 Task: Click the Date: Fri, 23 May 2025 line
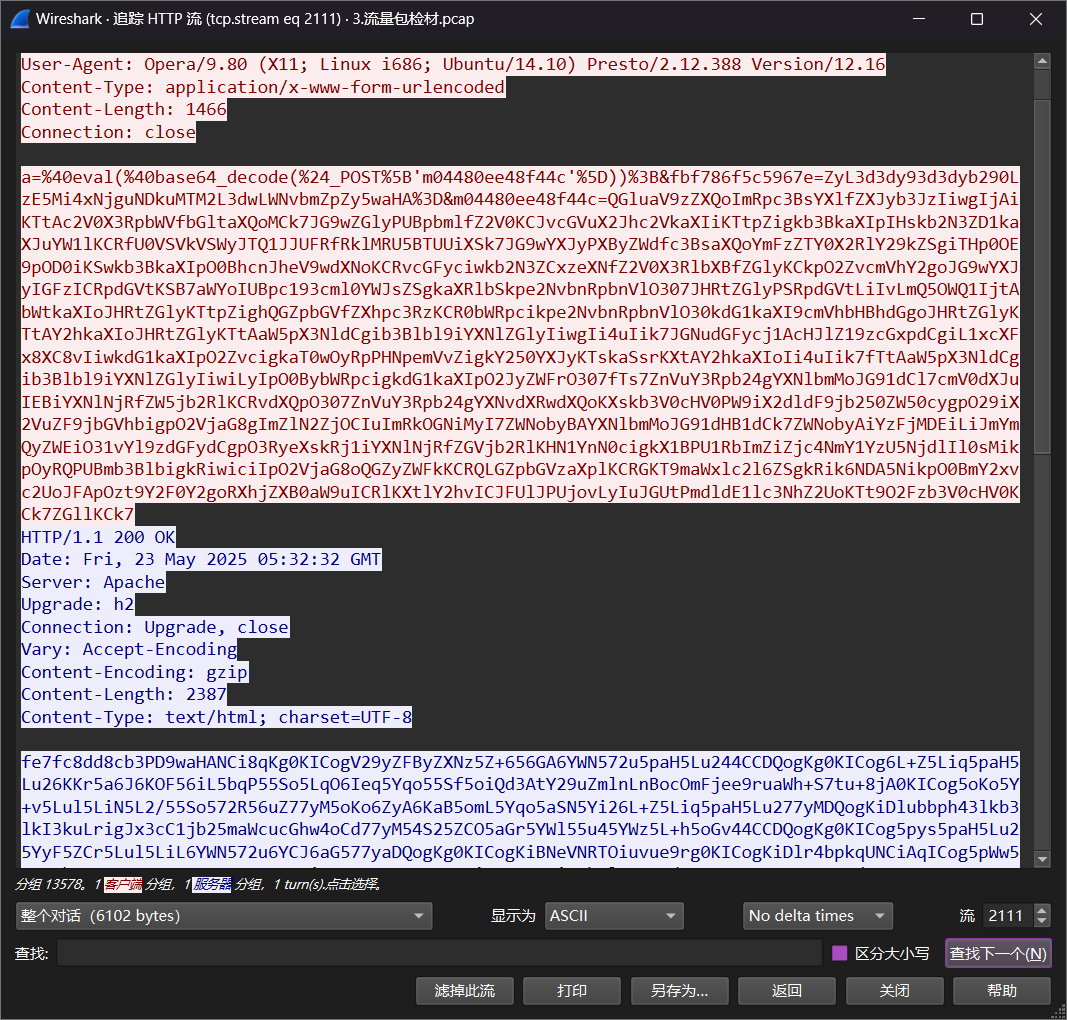(201, 559)
